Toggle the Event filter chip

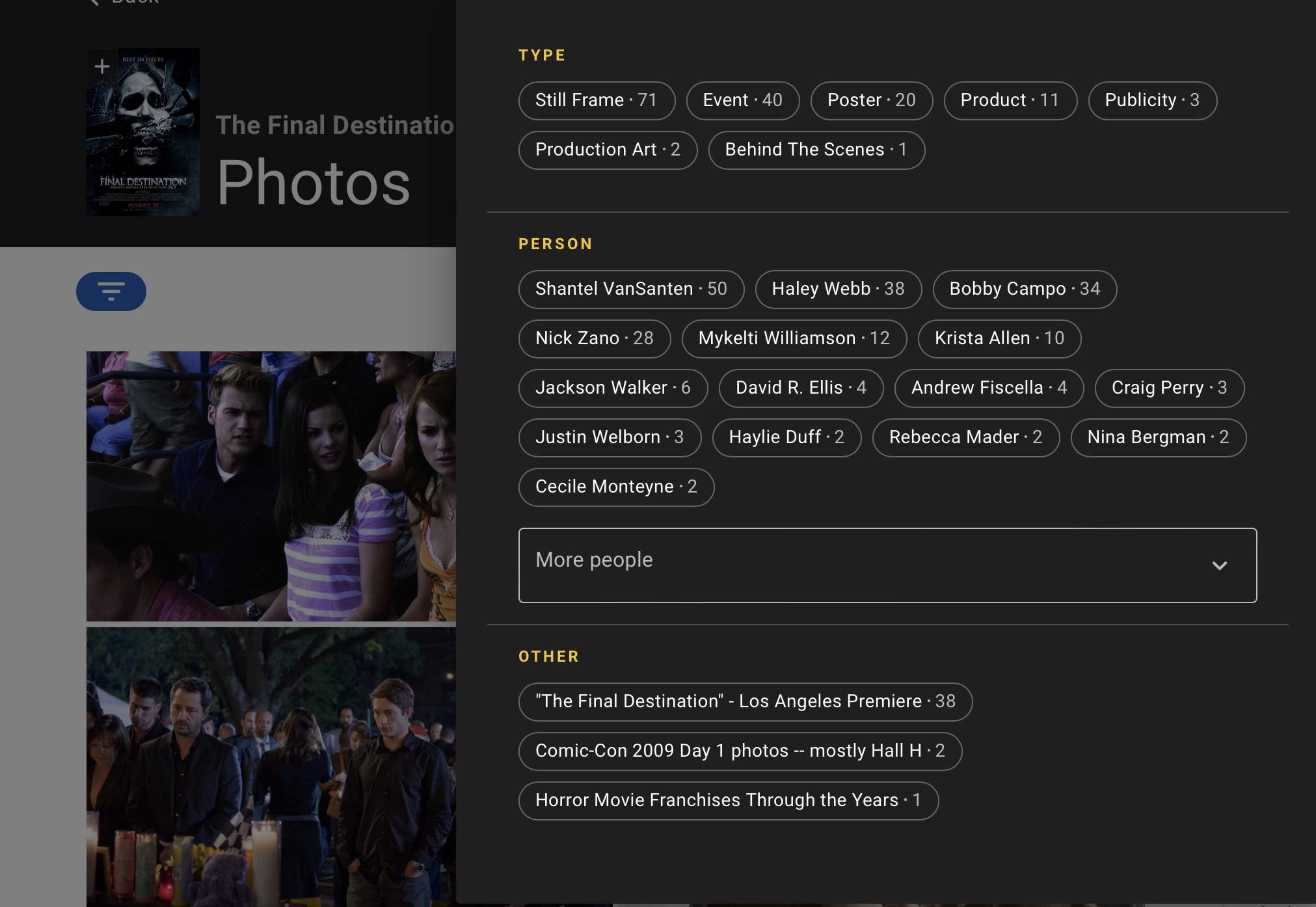pyautogui.click(x=742, y=100)
